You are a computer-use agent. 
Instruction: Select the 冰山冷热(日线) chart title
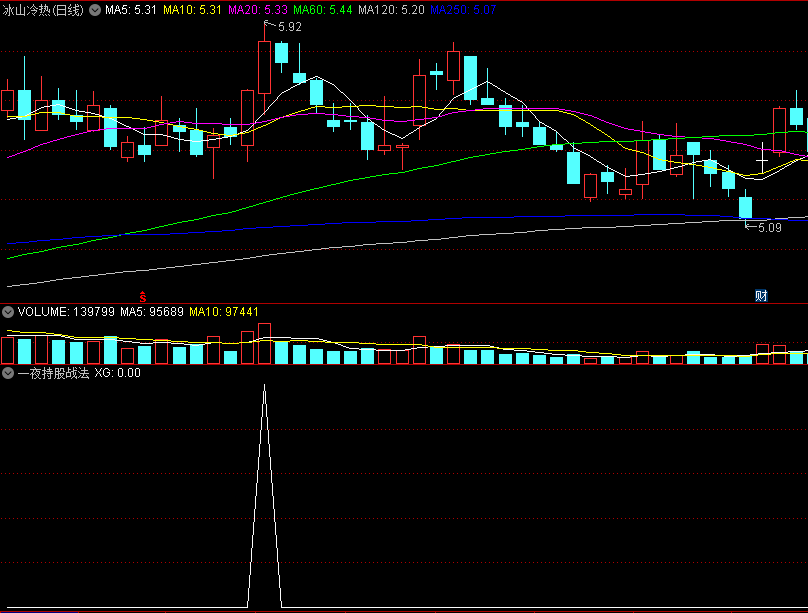[x=43, y=10]
